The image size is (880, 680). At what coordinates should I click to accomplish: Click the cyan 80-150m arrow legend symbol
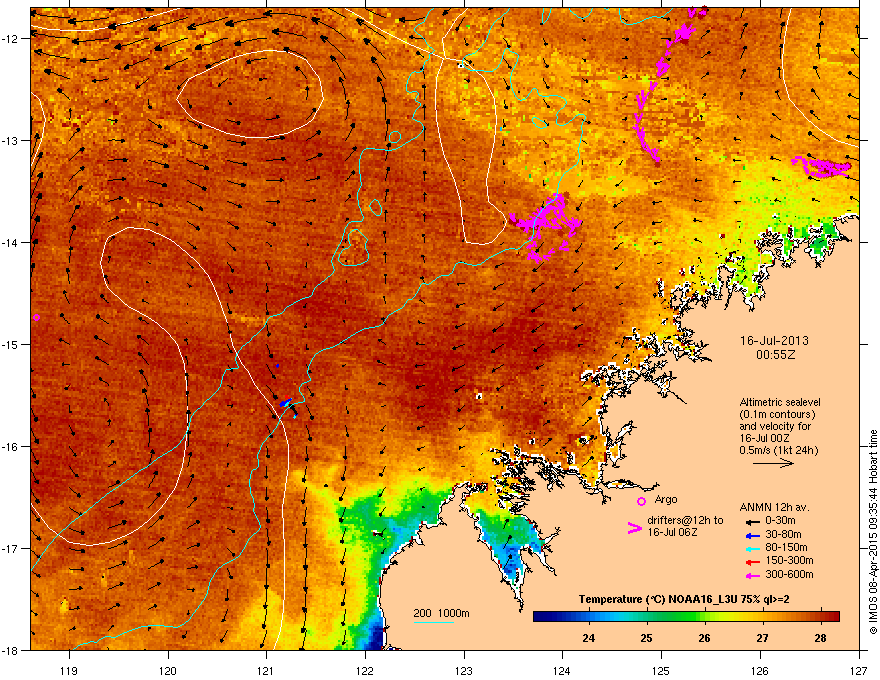[x=753, y=548]
